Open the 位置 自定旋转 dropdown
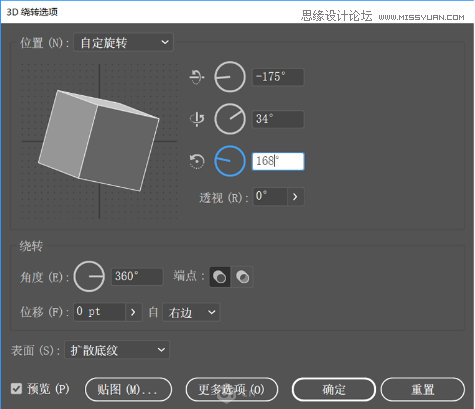The height and width of the screenshot is (409, 475). 123,42
